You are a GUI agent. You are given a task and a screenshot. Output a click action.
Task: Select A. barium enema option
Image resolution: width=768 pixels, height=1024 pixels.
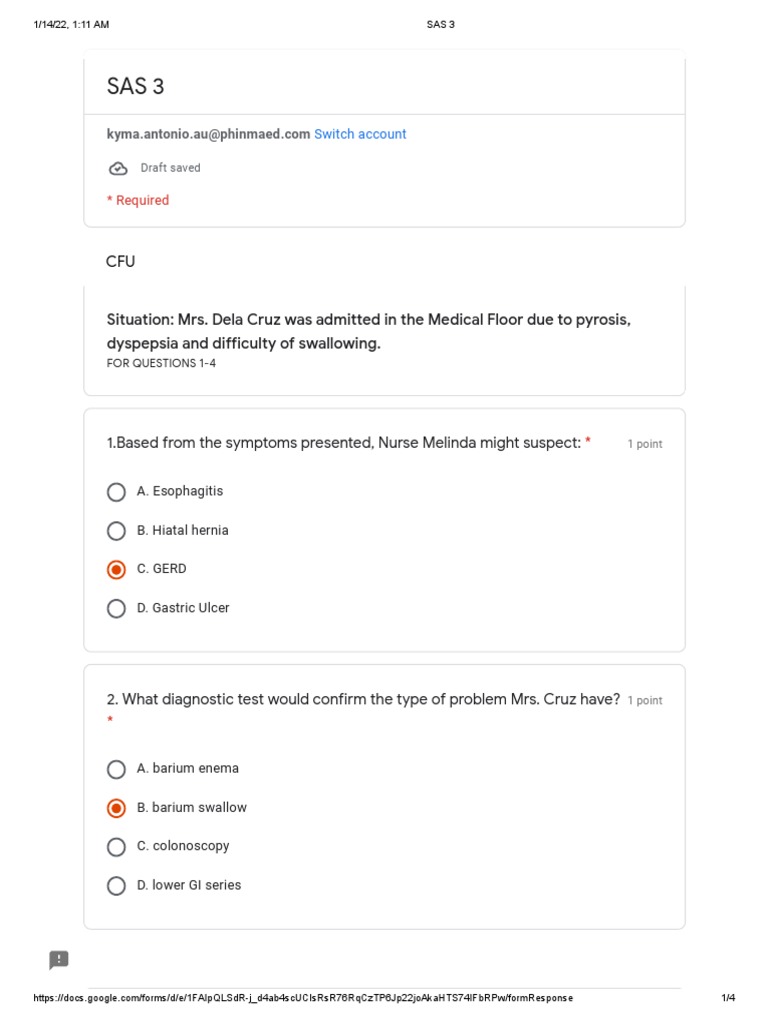point(116,769)
